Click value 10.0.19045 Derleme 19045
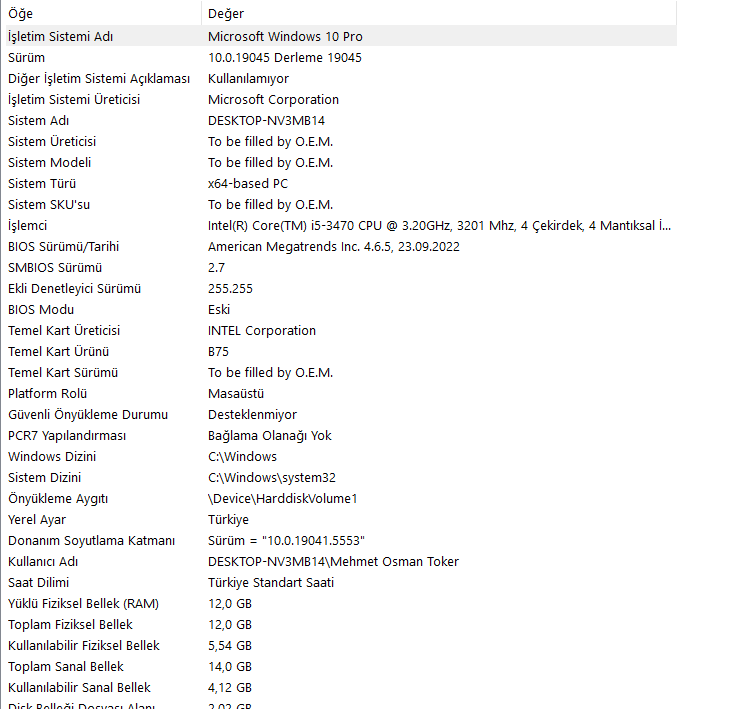The width and height of the screenshot is (740, 709). coord(285,58)
